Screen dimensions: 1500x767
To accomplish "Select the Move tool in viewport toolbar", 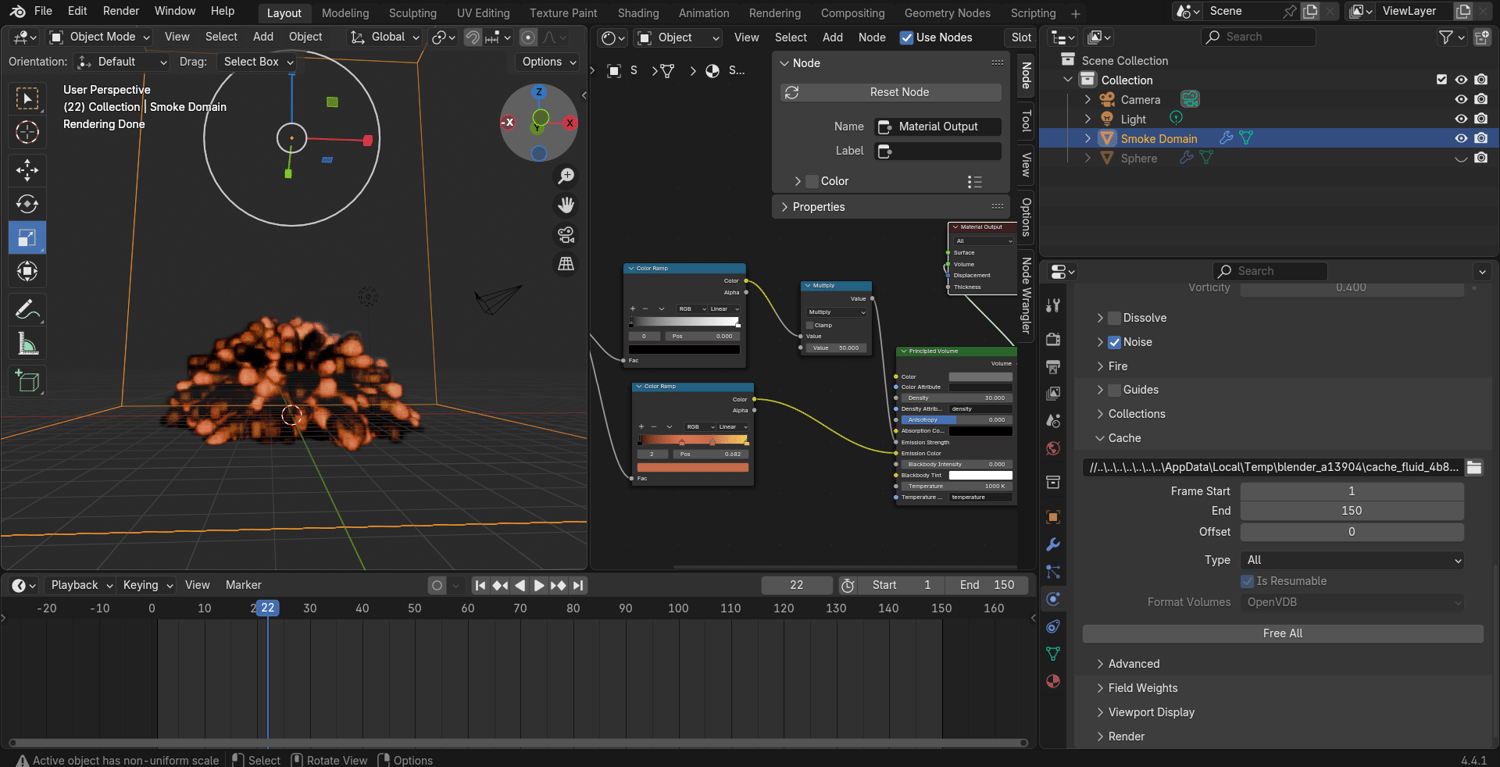I will pos(27,169).
